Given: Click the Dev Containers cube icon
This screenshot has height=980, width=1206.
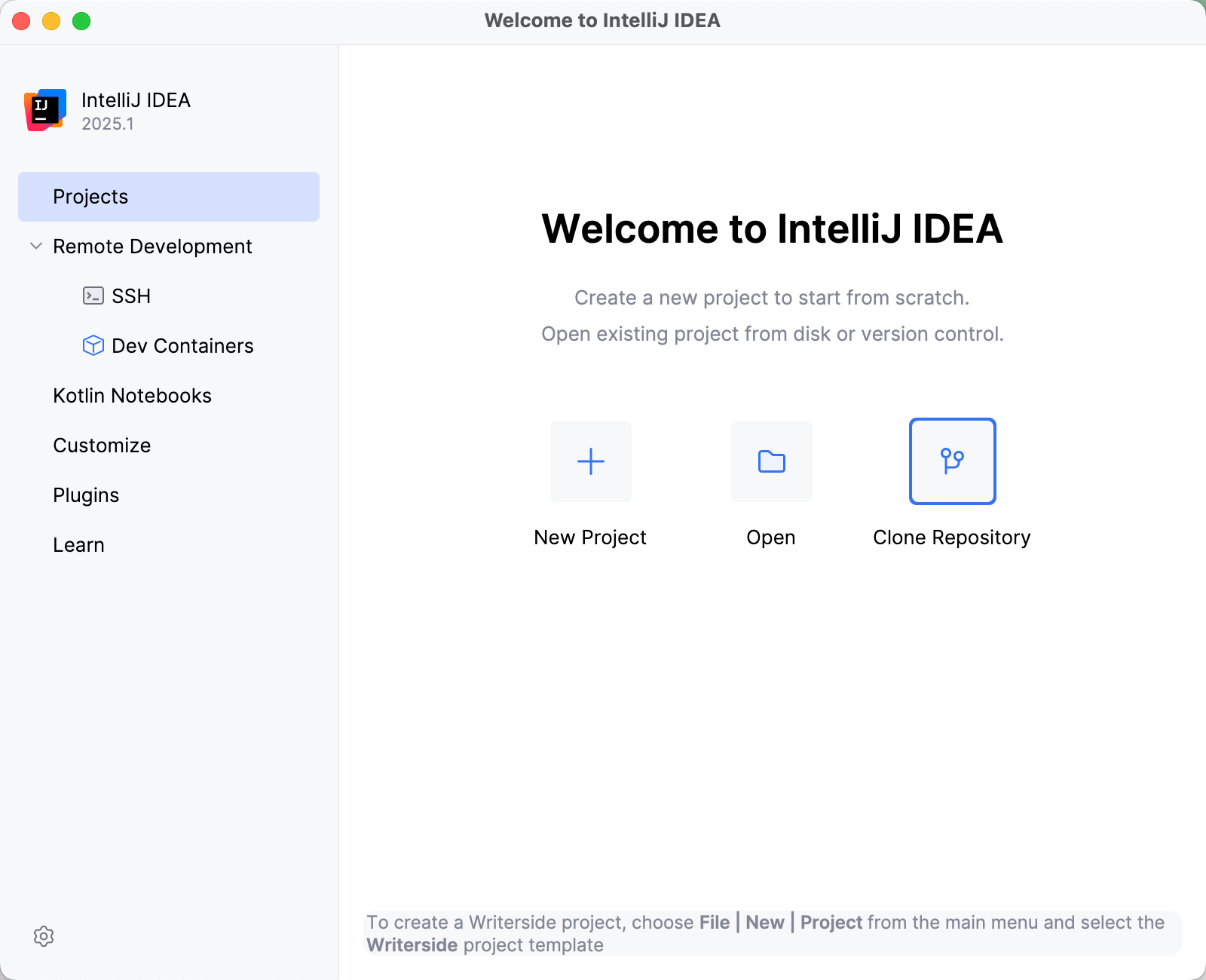Looking at the screenshot, I should tap(92, 346).
